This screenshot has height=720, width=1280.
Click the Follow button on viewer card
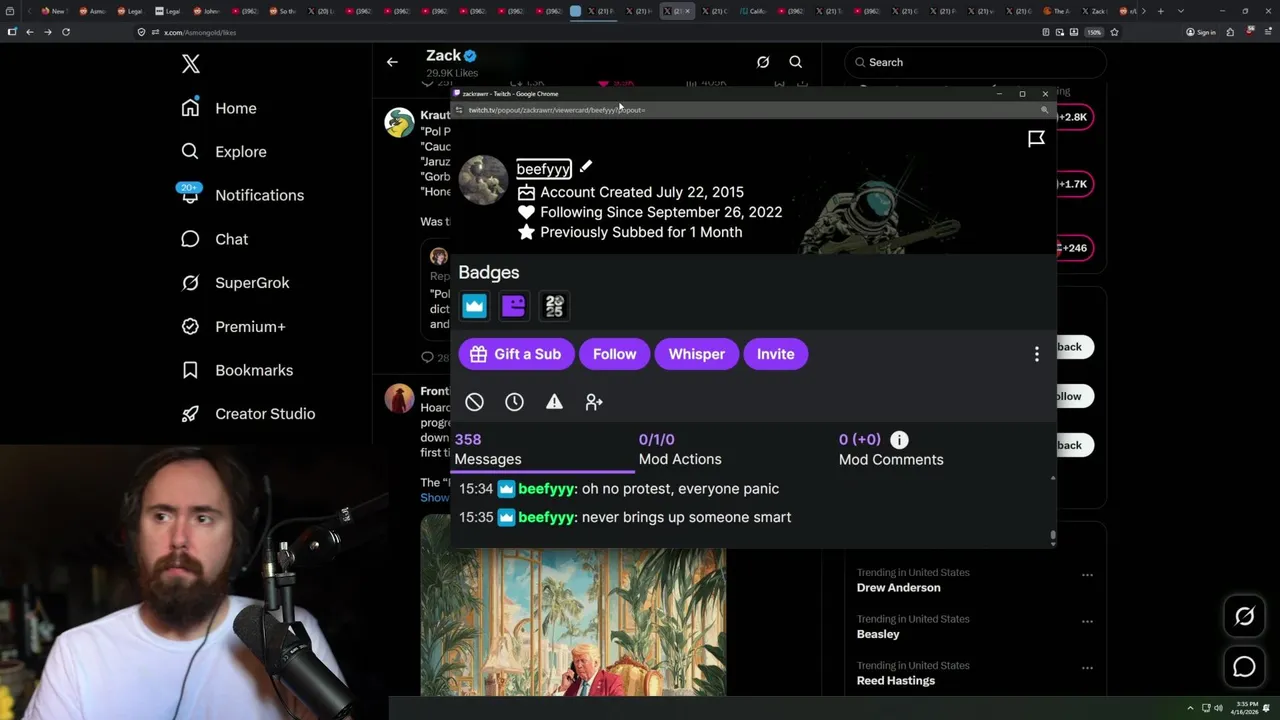pyautogui.click(x=615, y=354)
